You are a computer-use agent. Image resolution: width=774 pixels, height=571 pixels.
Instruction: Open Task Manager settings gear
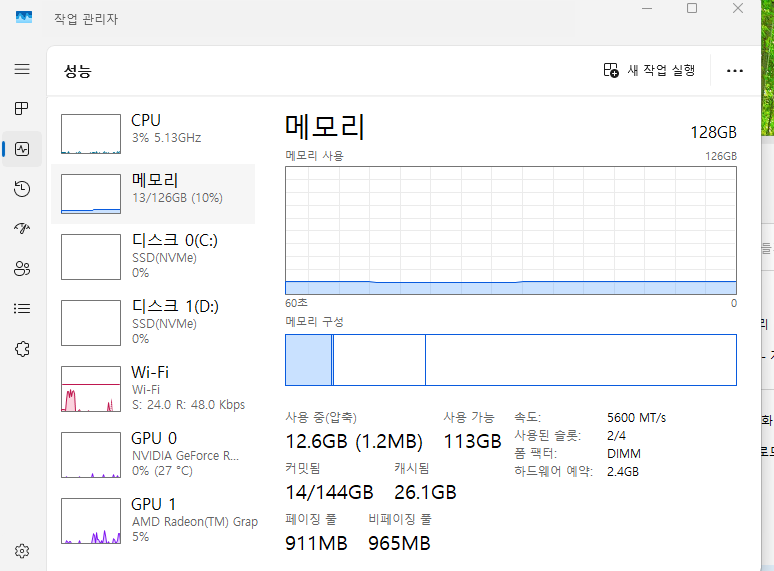click(22, 550)
